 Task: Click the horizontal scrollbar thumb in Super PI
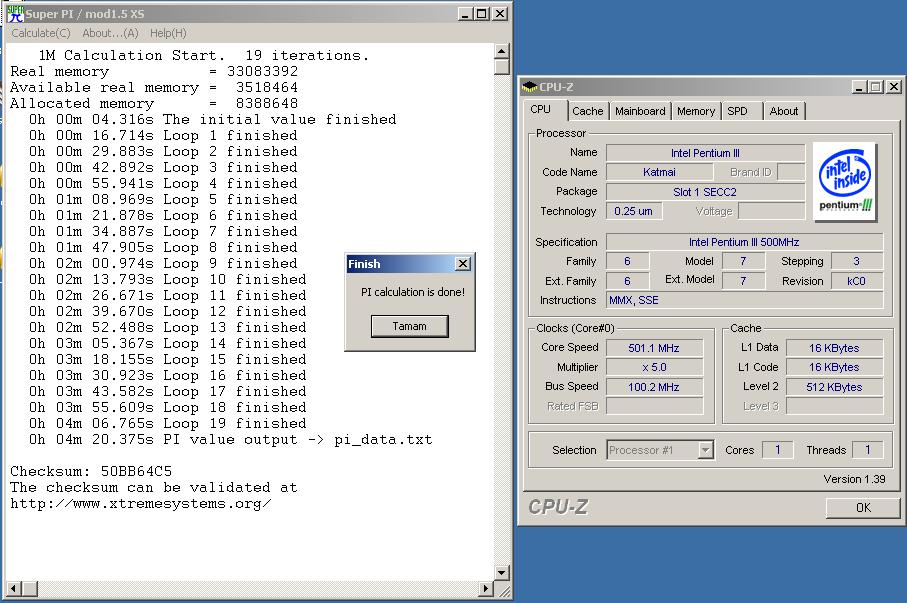click(x=30, y=589)
